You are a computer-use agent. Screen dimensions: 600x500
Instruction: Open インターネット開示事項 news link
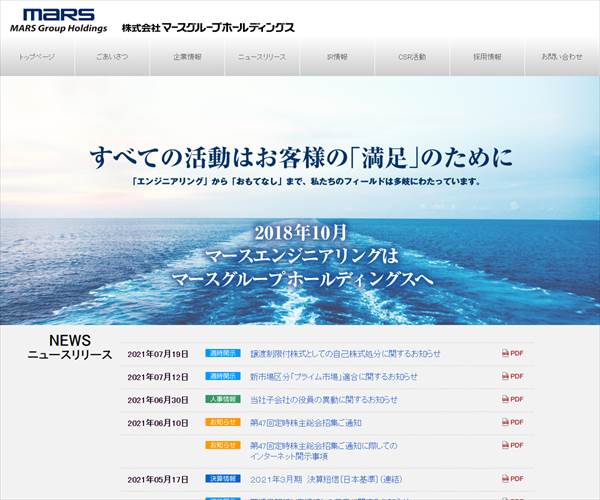[x=324, y=451]
